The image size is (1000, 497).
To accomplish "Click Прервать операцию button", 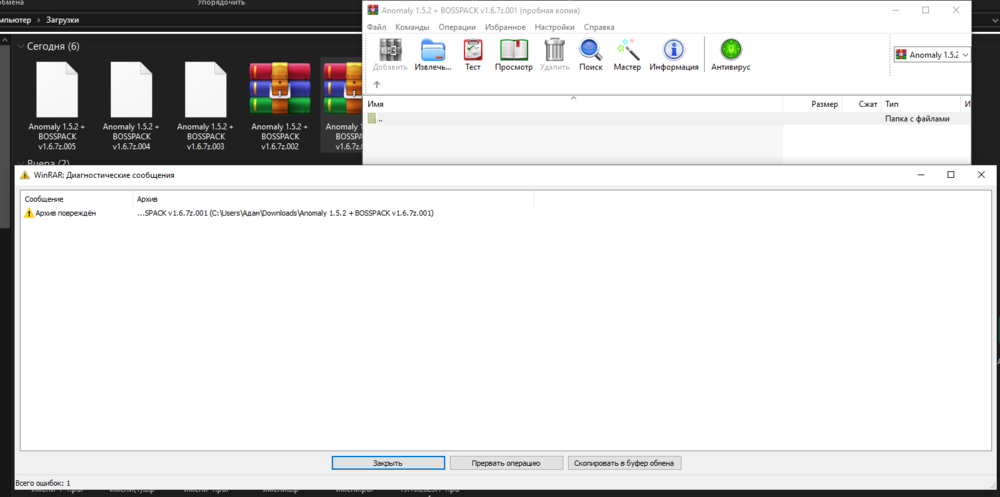I will 506,463.
